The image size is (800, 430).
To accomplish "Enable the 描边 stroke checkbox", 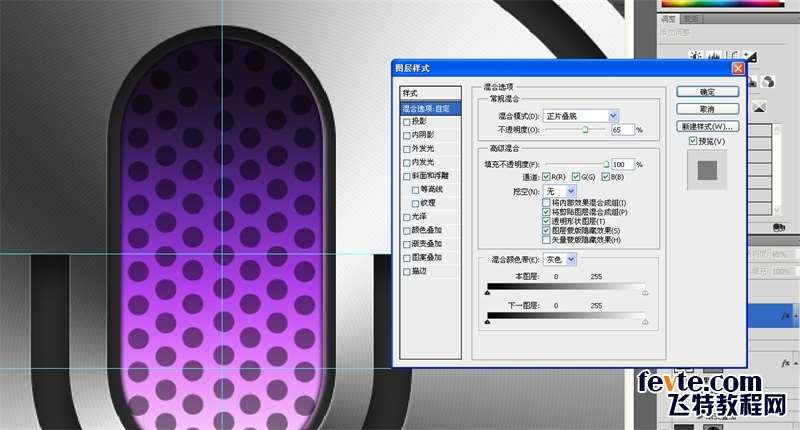I will click(407, 272).
